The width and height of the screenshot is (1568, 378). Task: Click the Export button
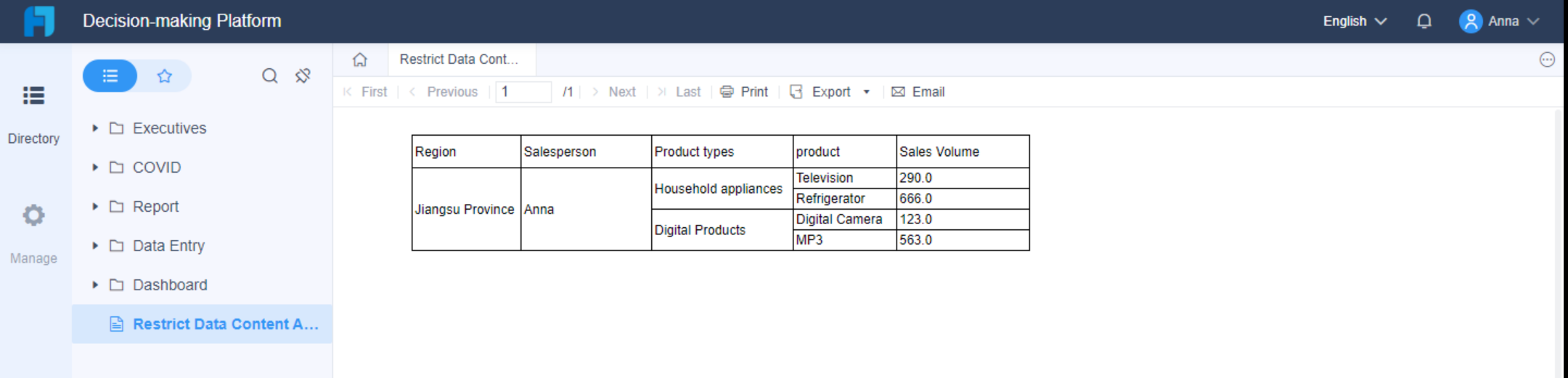coord(821,91)
